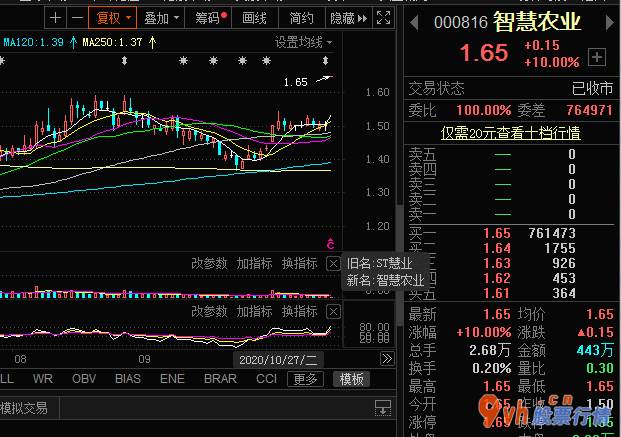This screenshot has height=437, width=621.
Task: Close the lower indicator sub-panel
Action: (x=333, y=312)
